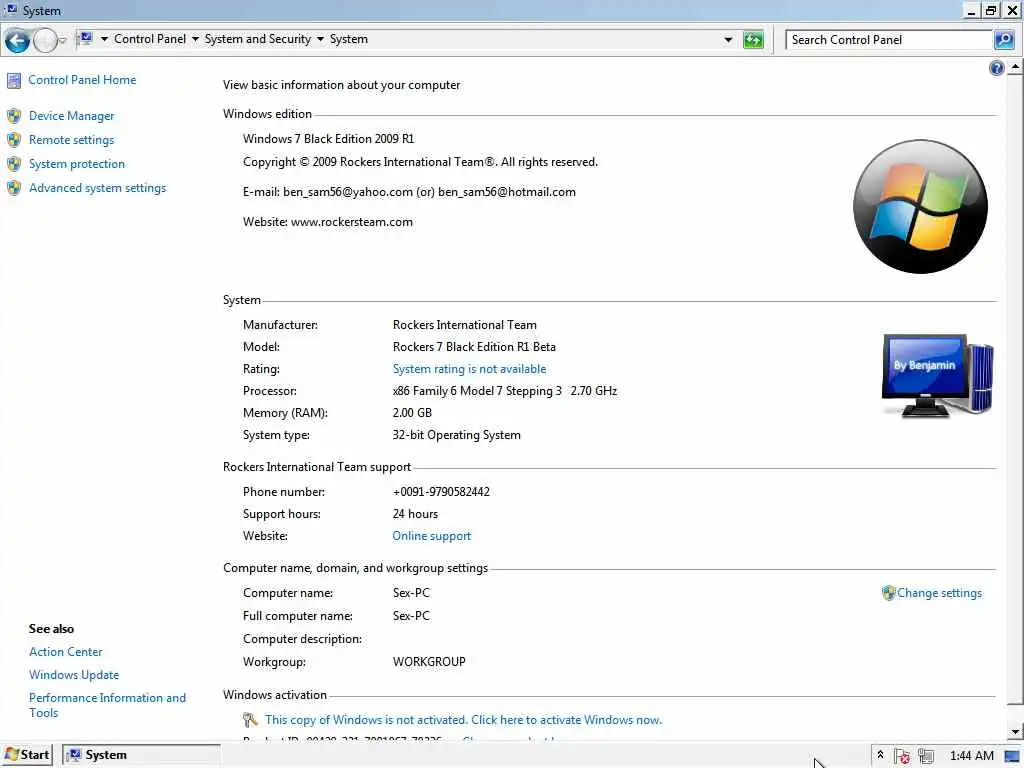Click the 'WORKGROUP' value
This screenshot has height=768, width=1024.
[x=429, y=662]
